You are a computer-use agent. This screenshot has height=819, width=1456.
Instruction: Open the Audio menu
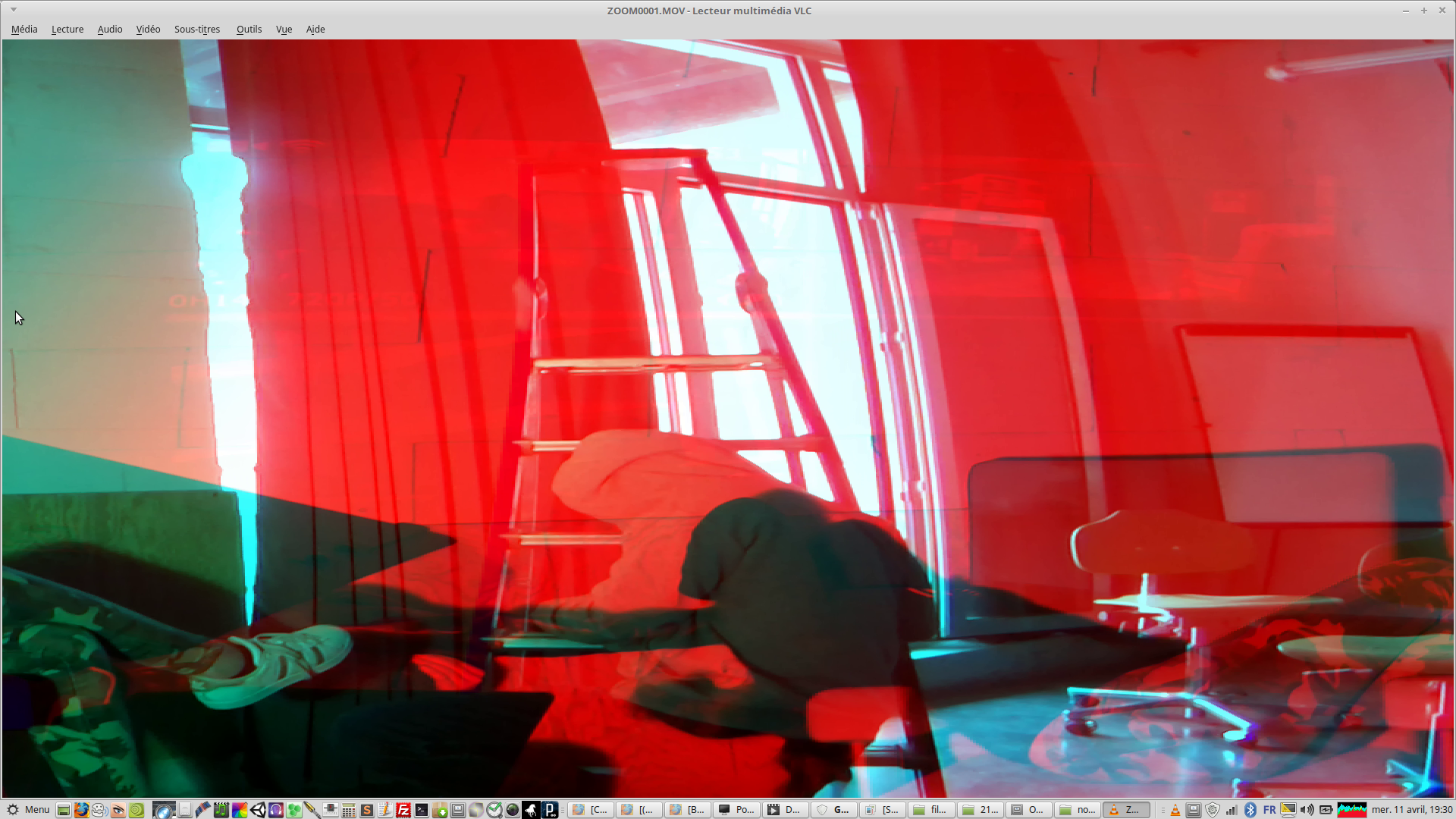click(110, 30)
